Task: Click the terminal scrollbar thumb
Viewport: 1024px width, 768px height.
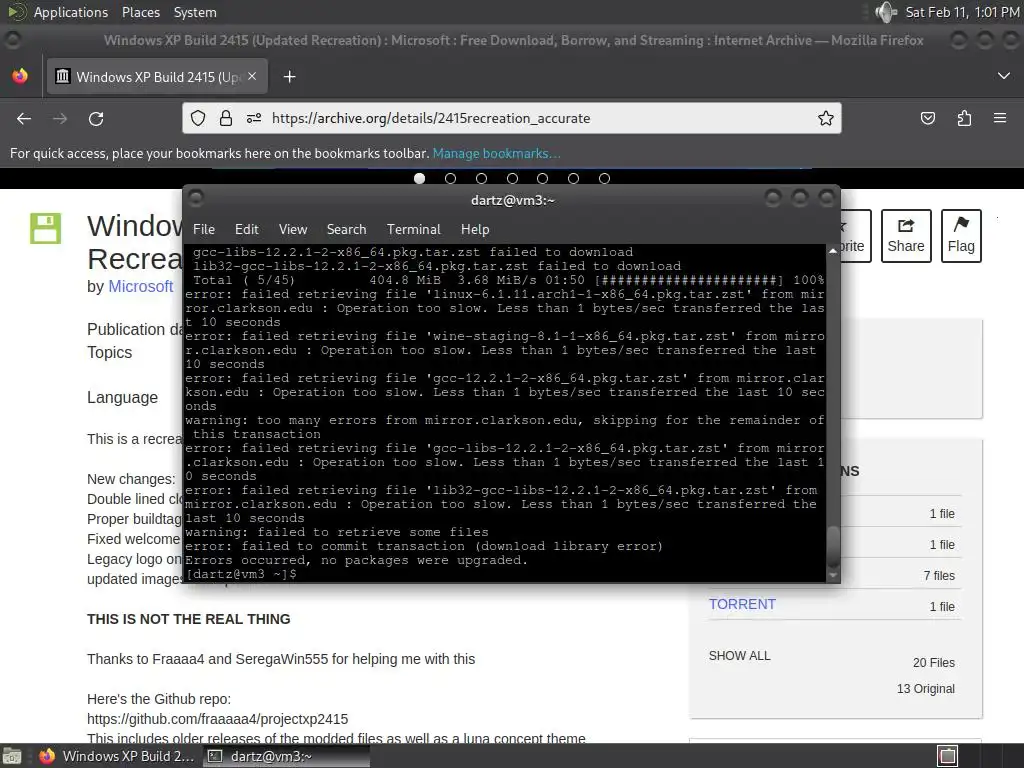Action: point(833,547)
